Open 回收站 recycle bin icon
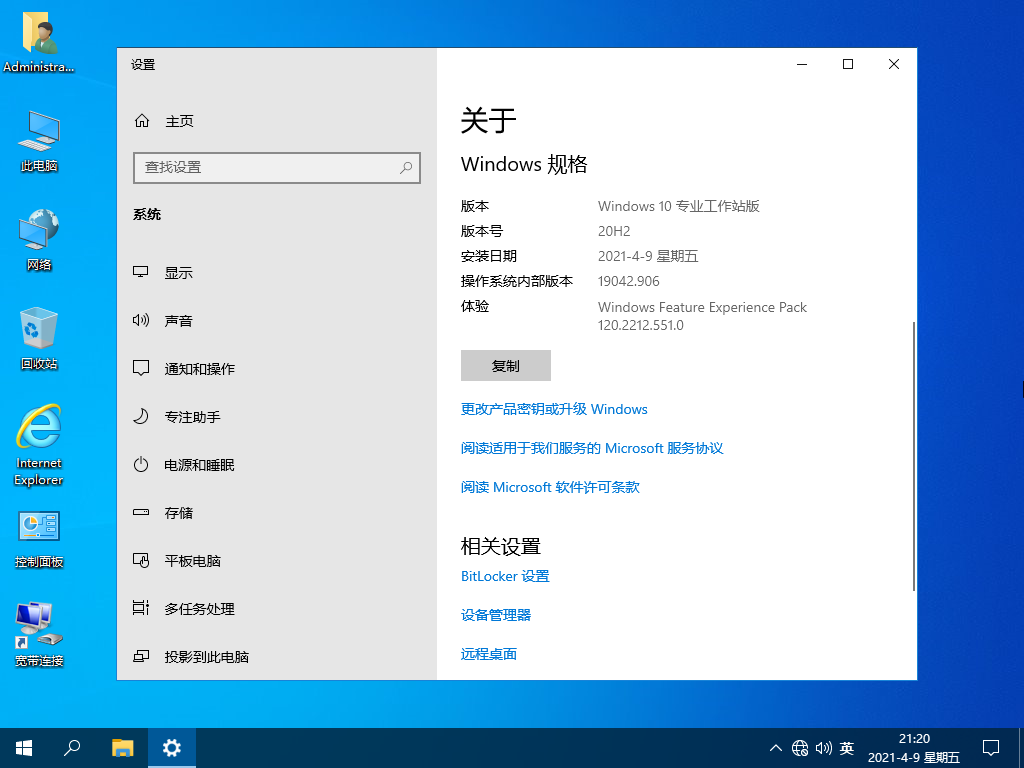1024x768 pixels. tap(39, 338)
